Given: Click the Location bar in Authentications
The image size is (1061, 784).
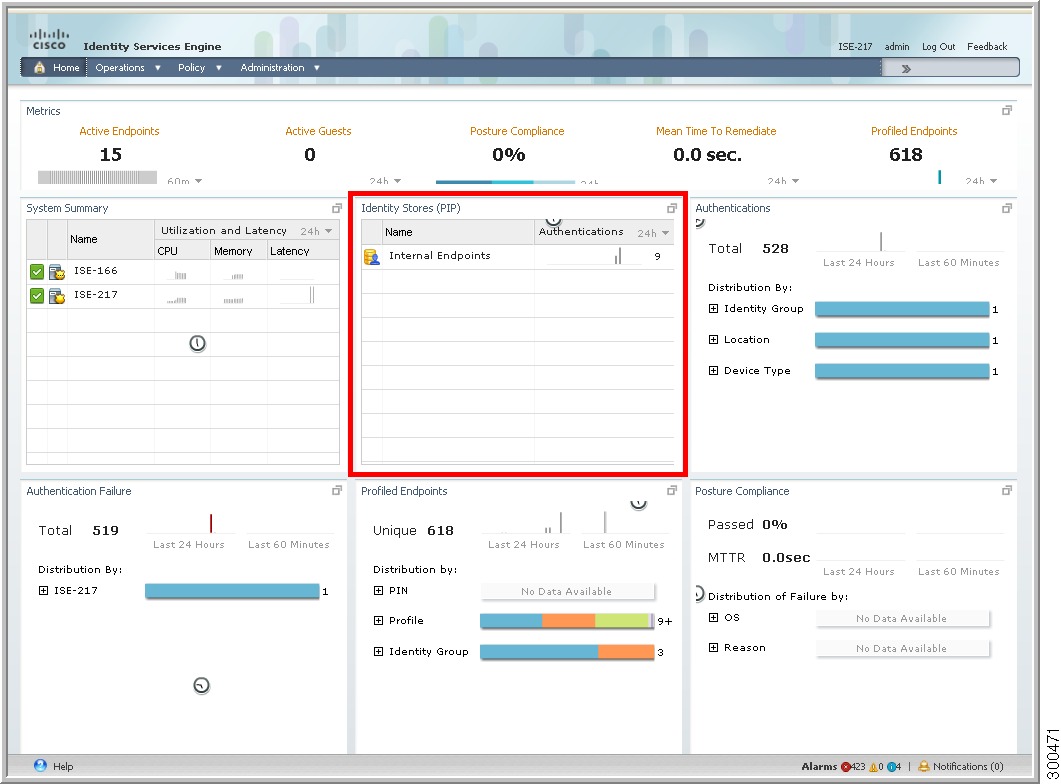Looking at the screenshot, I should point(902,340).
